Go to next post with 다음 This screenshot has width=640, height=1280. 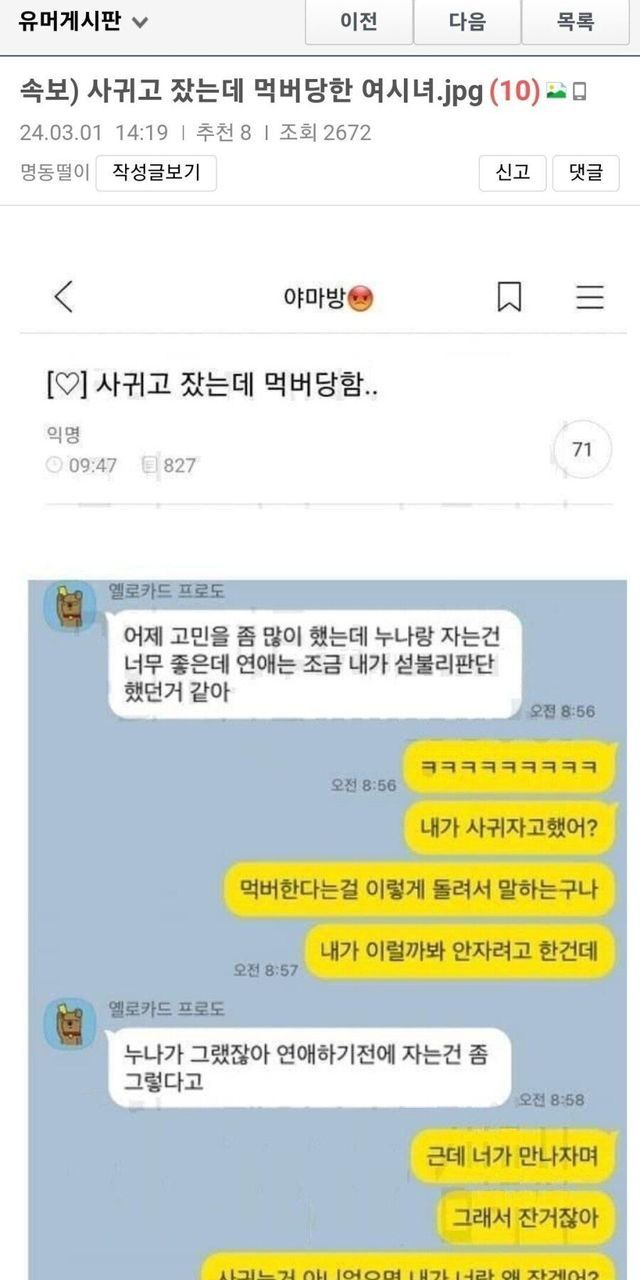[x=467, y=21]
